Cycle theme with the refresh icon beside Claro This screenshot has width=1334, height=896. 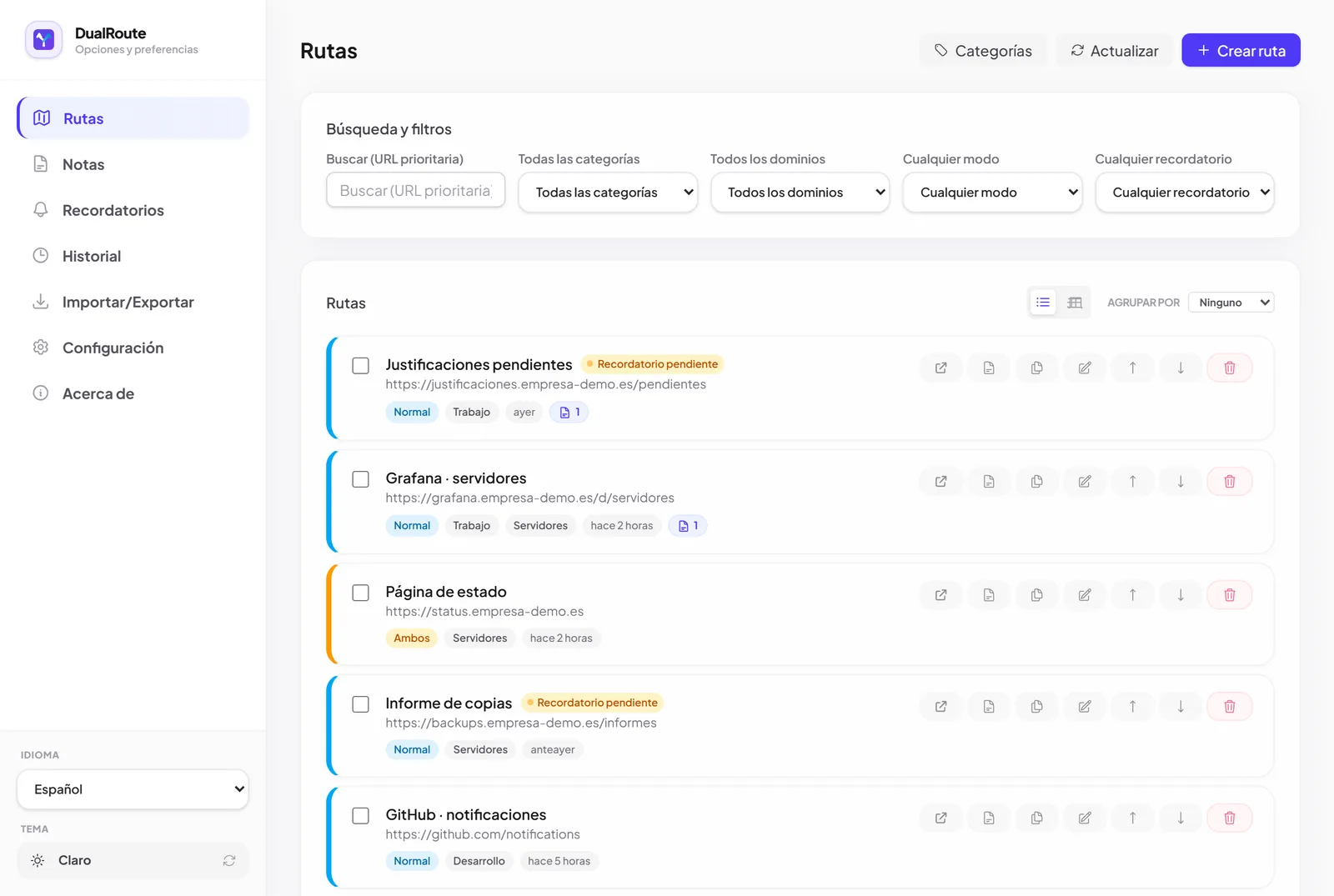pos(229,860)
